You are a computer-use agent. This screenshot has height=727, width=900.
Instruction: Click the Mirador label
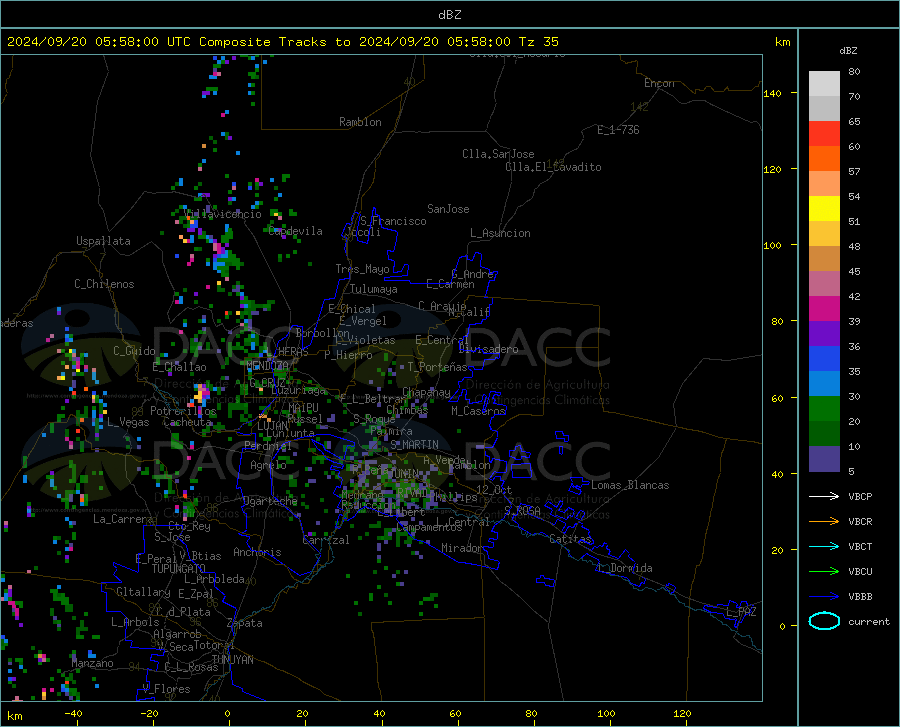(x=462, y=548)
